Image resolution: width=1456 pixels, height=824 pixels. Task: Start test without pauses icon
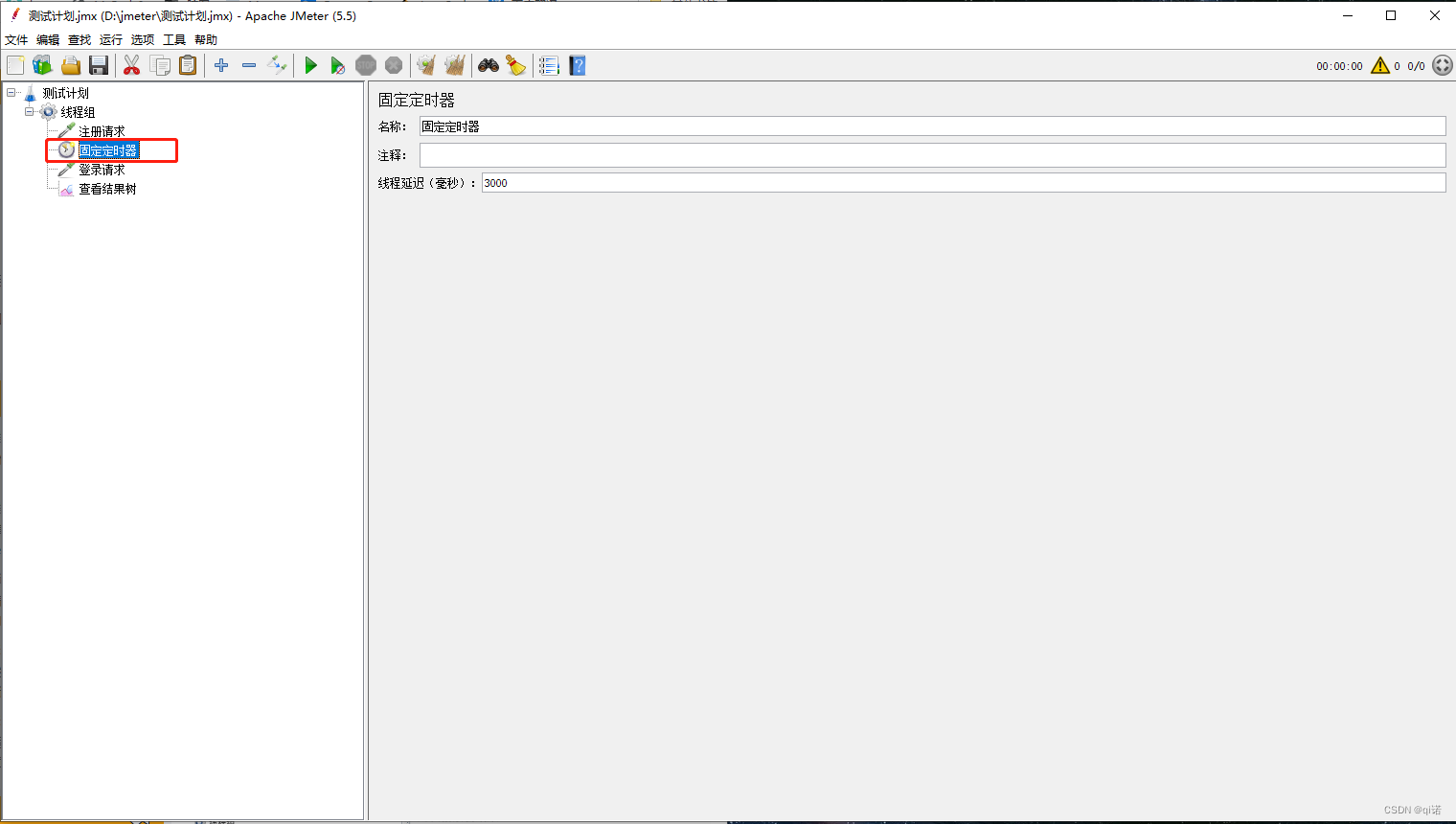337,65
